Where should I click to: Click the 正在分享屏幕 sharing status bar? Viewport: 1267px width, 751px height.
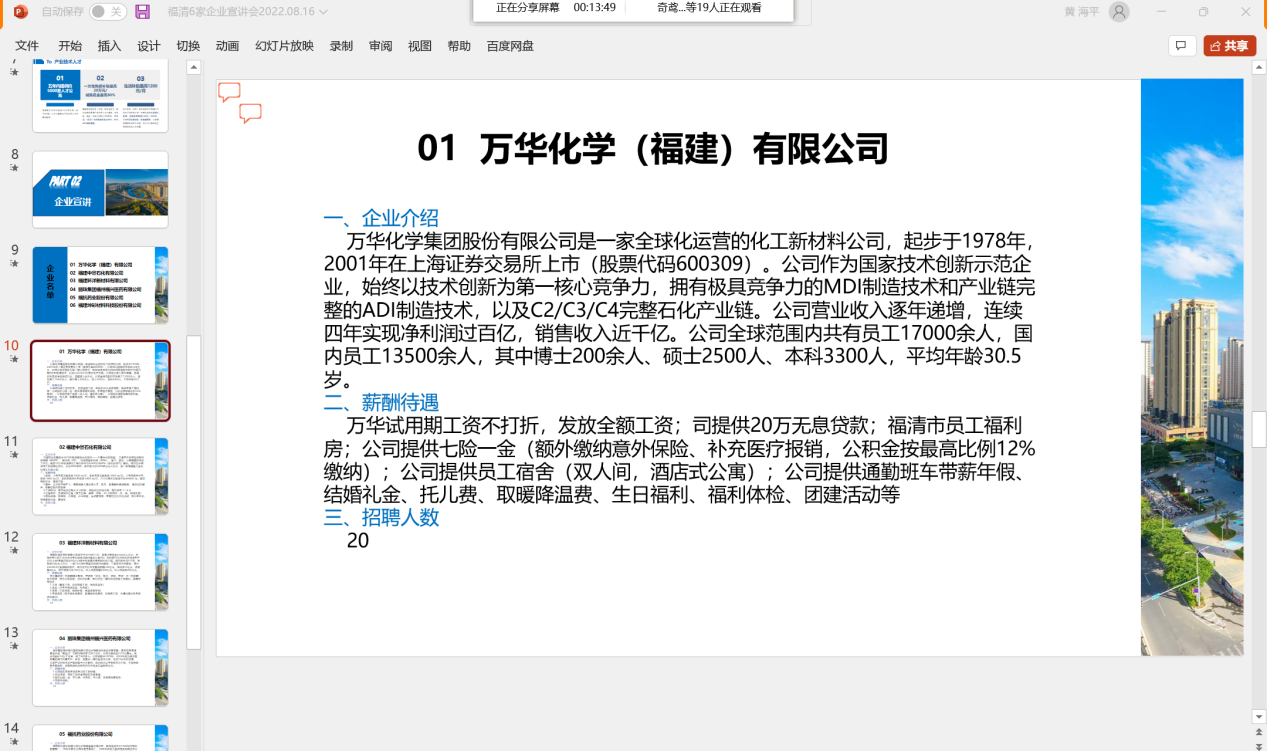coord(633,8)
